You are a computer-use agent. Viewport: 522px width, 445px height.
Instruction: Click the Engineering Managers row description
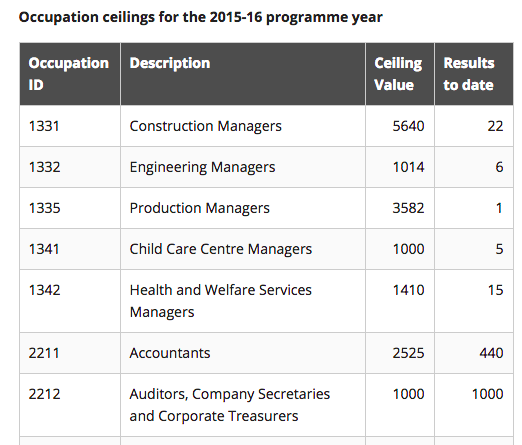(x=202, y=167)
